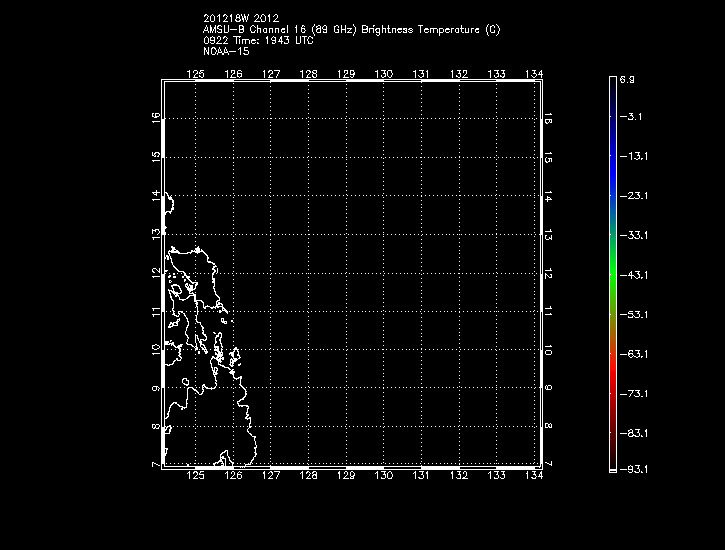Select the 128 longitude label on bottom axis

(308, 476)
